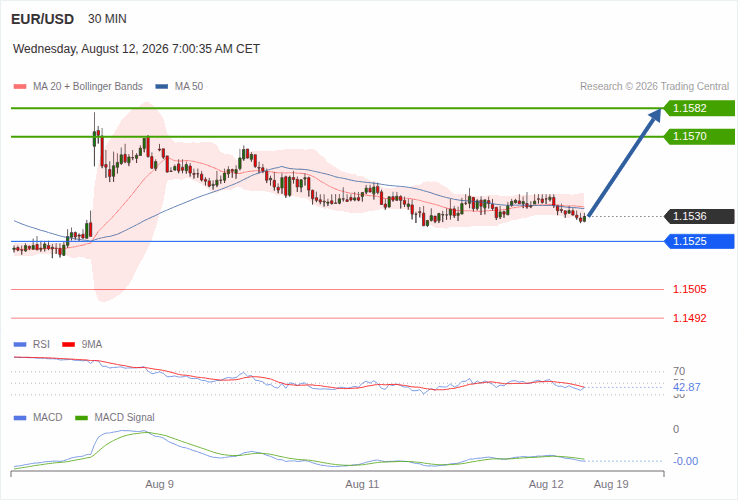The height and width of the screenshot is (500, 738).
Task: Click the 1.1525 pivot price tag
Action: tap(699, 242)
